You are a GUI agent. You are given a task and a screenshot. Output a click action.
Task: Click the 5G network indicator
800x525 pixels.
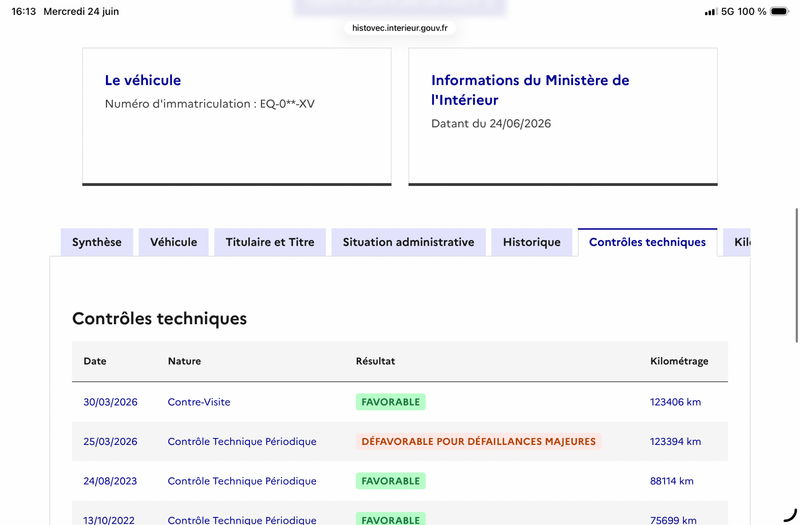[727, 11]
